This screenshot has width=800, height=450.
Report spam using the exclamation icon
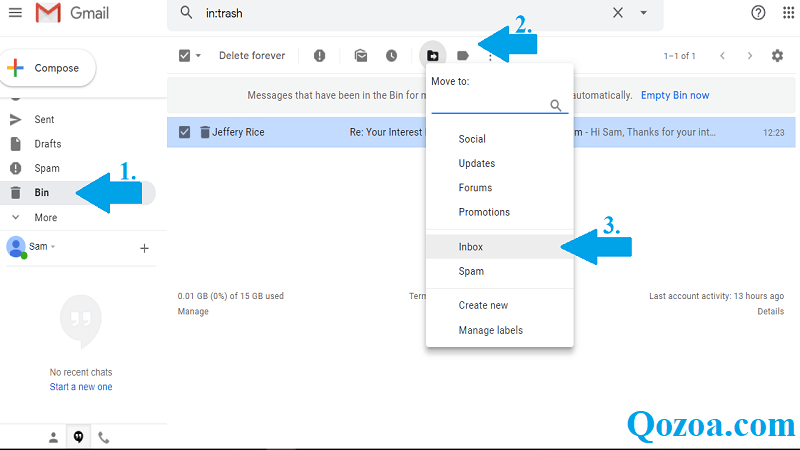click(319, 56)
